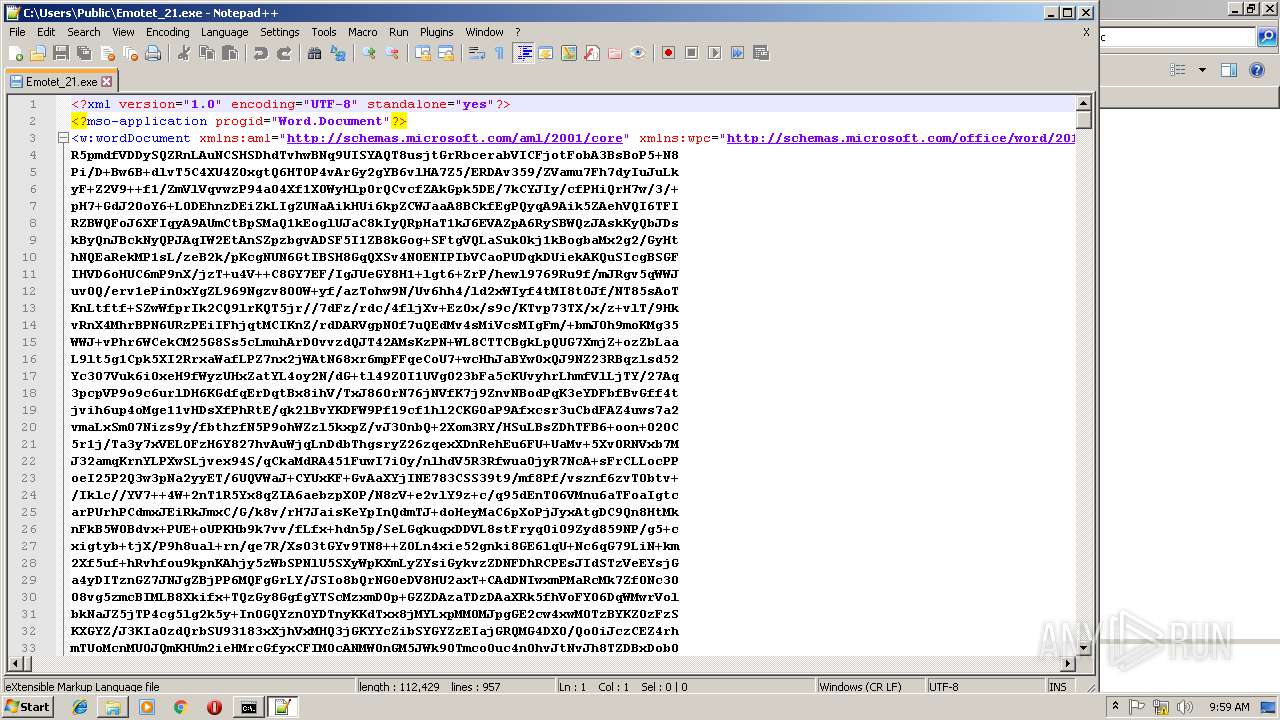Open Internet Explorer from the taskbar
This screenshot has height=720, width=1280.
click(x=80, y=707)
